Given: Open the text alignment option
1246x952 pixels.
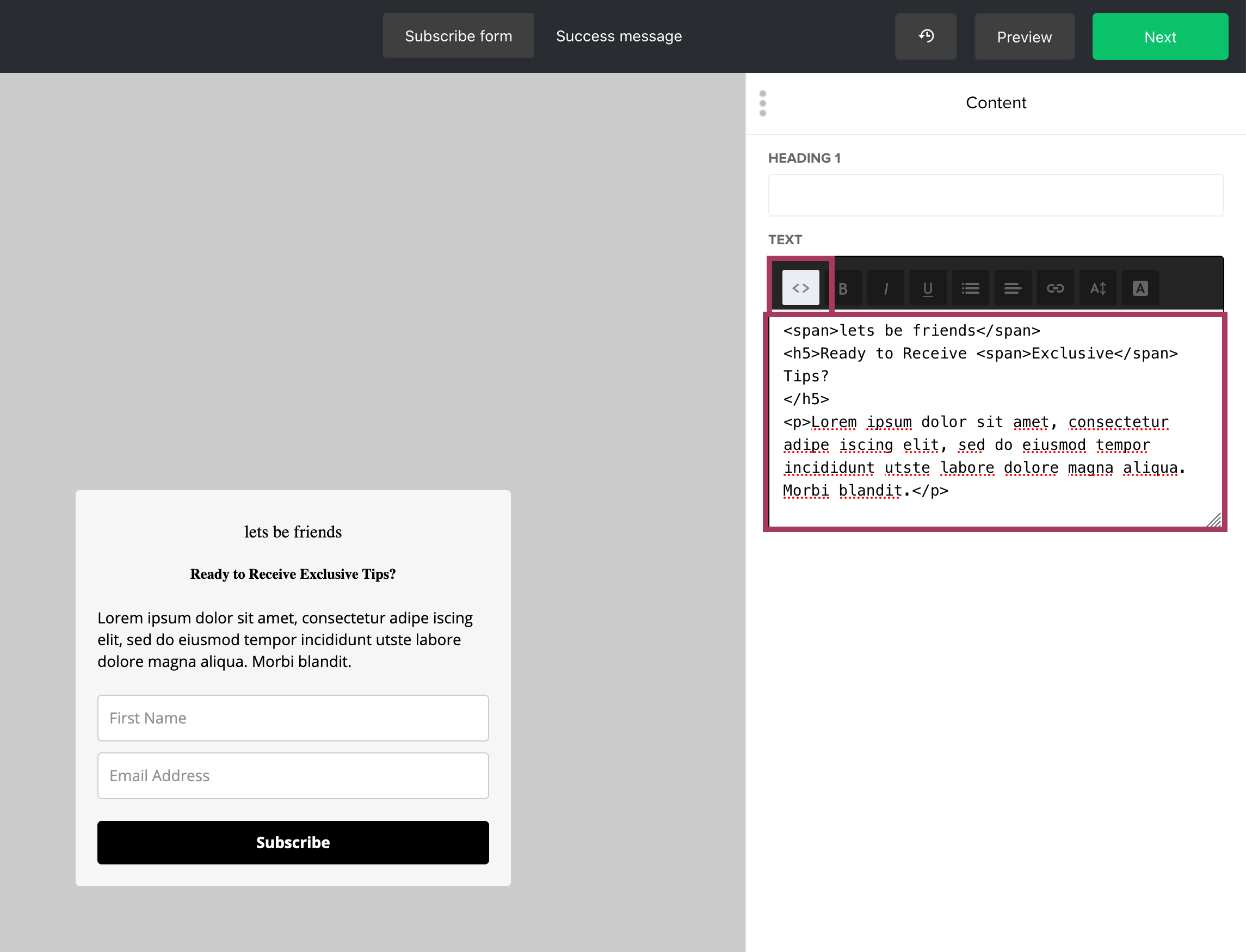Looking at the screenshot, I should [1013, 288].
